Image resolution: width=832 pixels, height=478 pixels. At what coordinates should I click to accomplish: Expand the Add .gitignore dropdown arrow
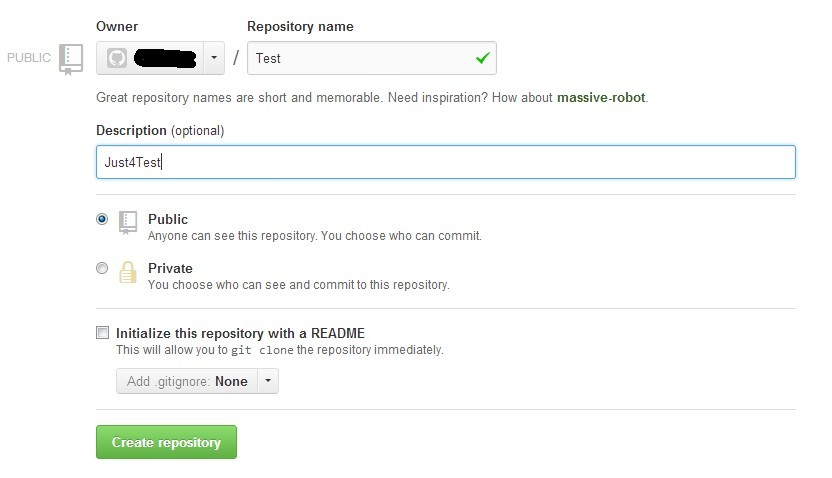click(268, 381)
